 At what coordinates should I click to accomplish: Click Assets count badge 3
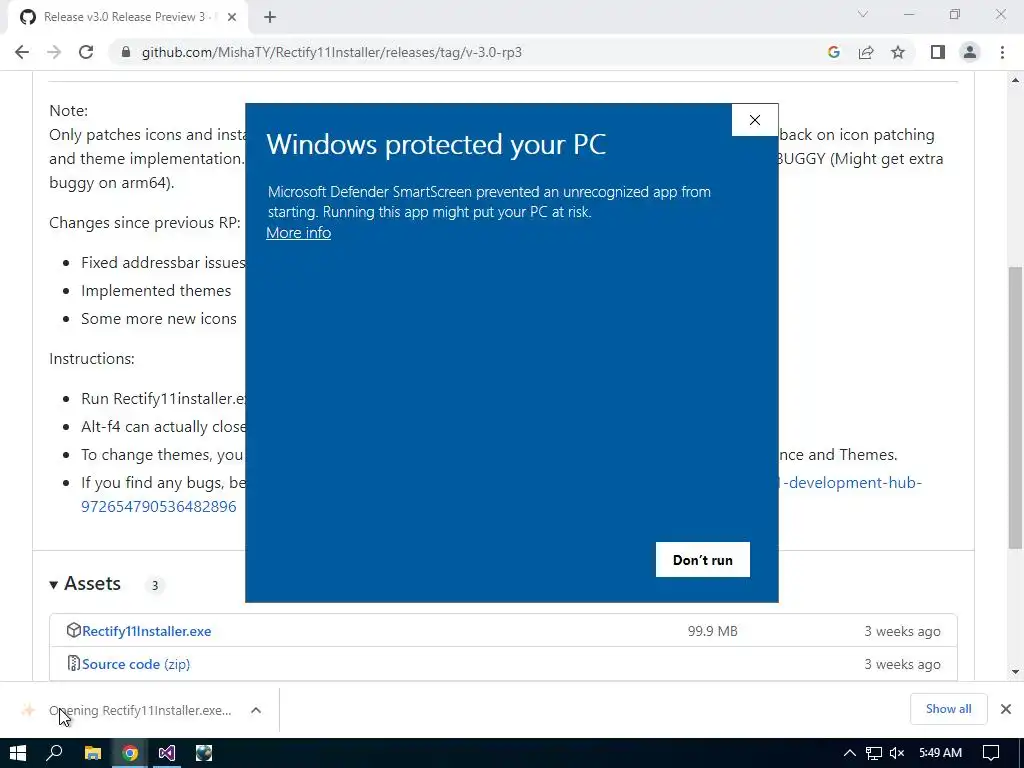point(155,585)
